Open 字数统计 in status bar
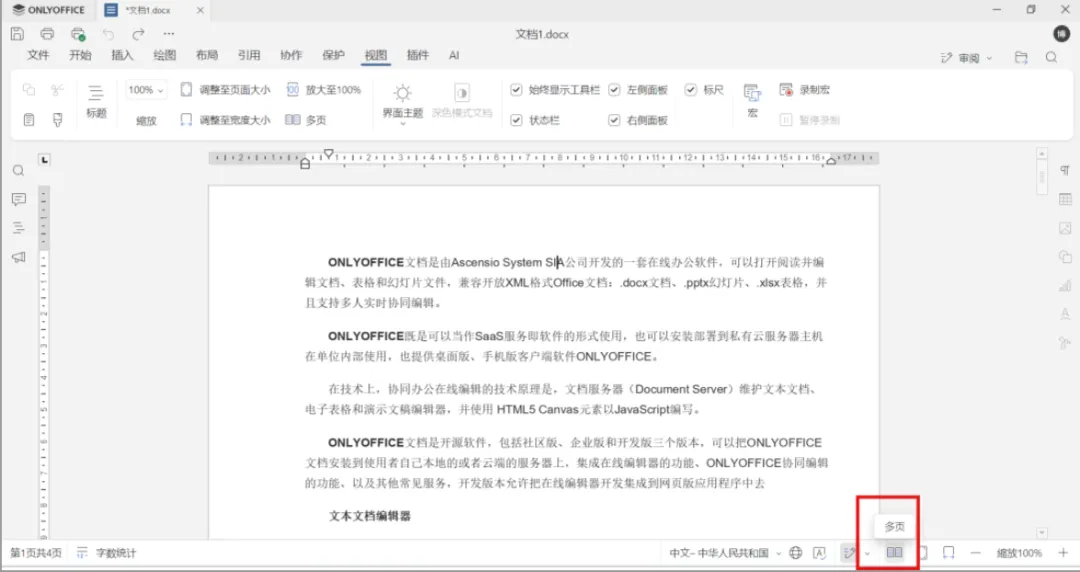The height and width of the screenshot is (572, 1080). click(106, 553)
